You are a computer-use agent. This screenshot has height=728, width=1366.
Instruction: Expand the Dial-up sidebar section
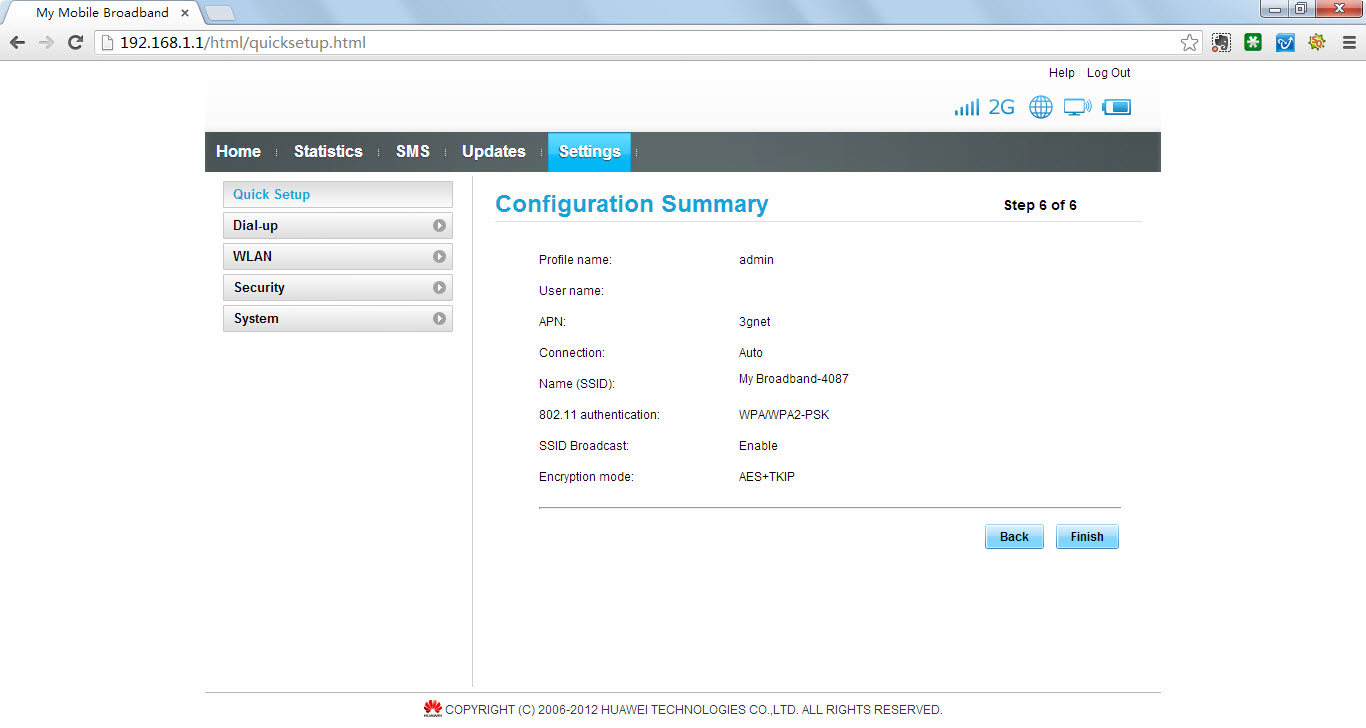click(338, 226)
